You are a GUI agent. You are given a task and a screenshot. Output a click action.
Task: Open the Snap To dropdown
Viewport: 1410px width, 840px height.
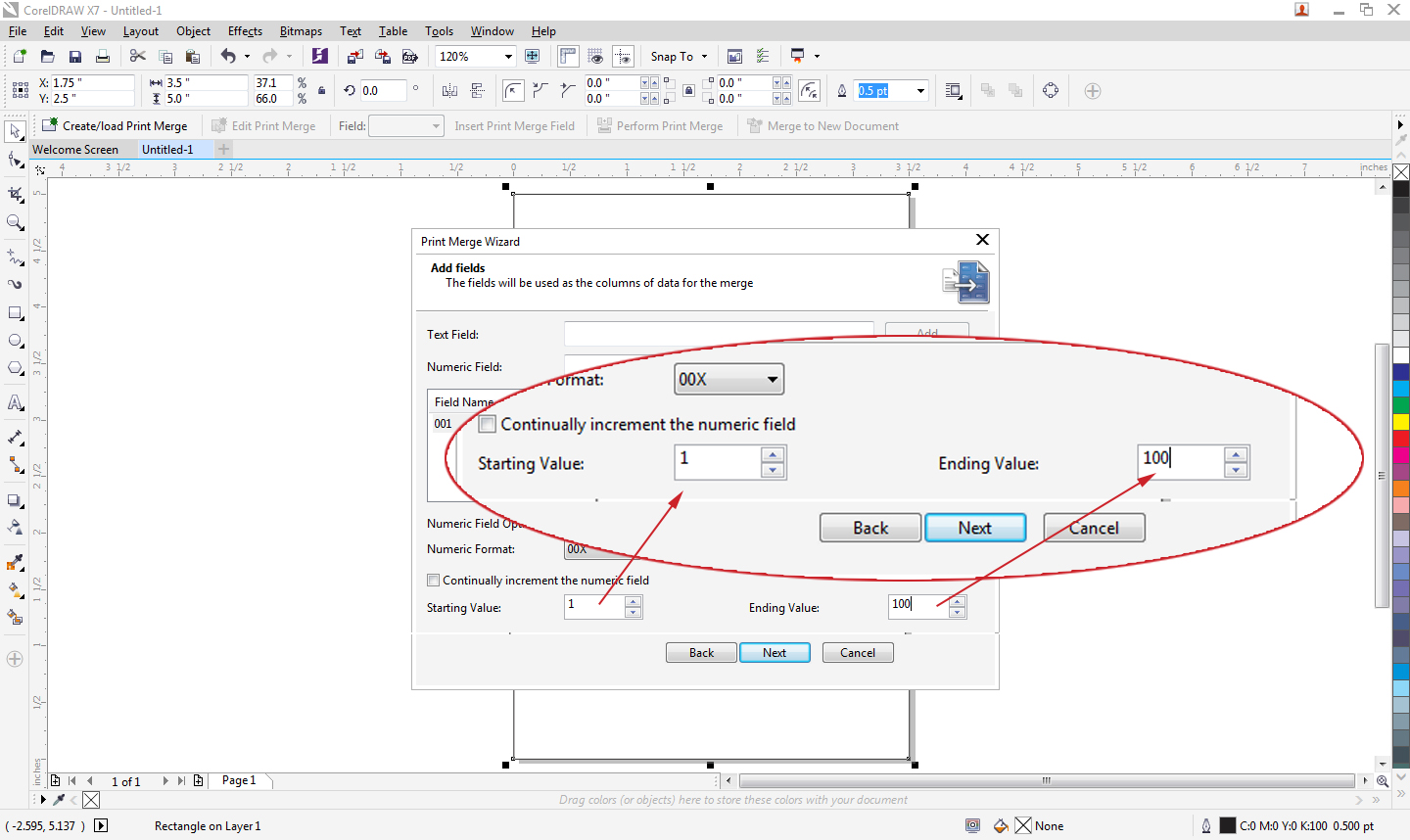(679, 56)
